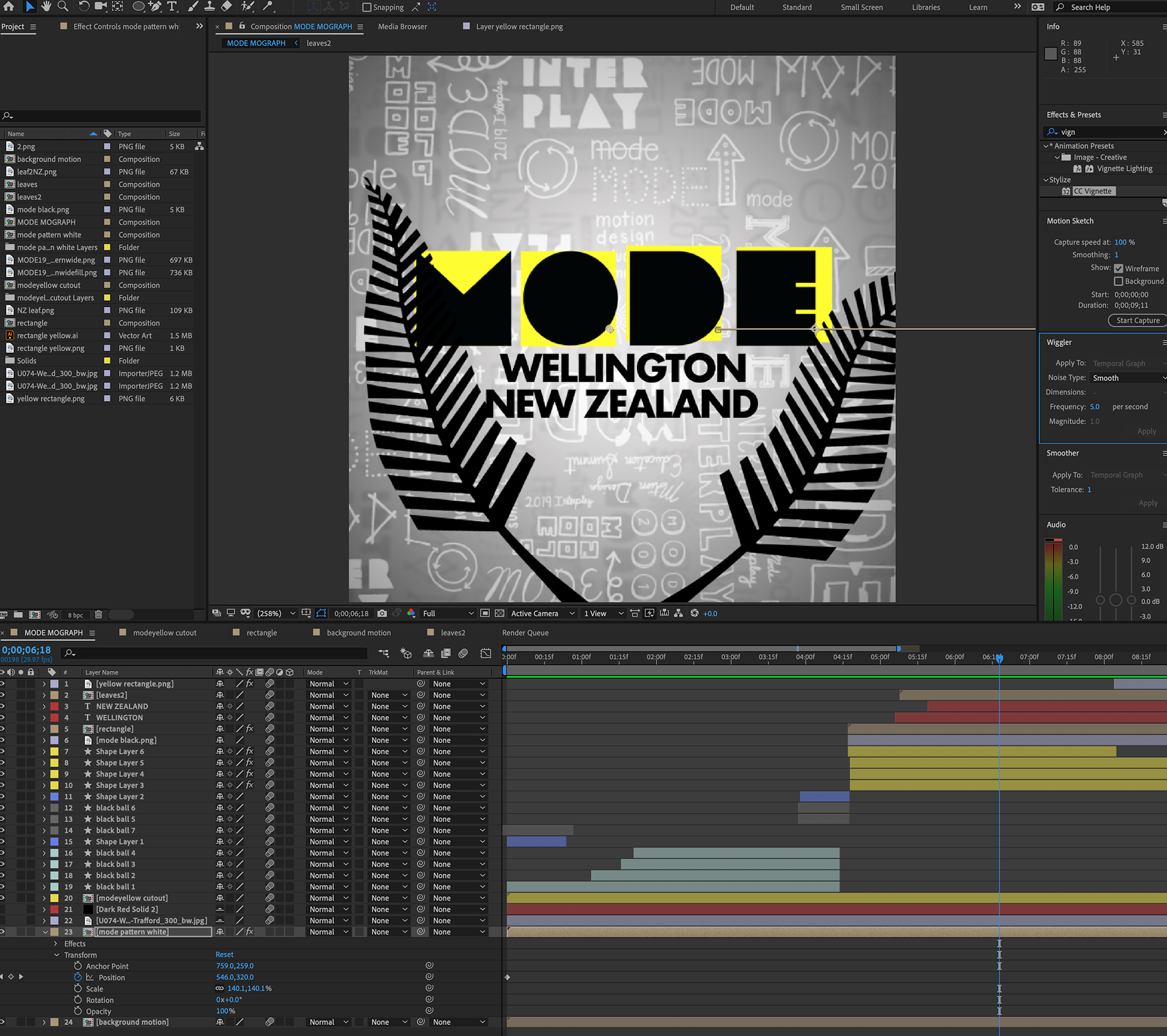
Task: Select the Hand tool
Action: (46, 7)
